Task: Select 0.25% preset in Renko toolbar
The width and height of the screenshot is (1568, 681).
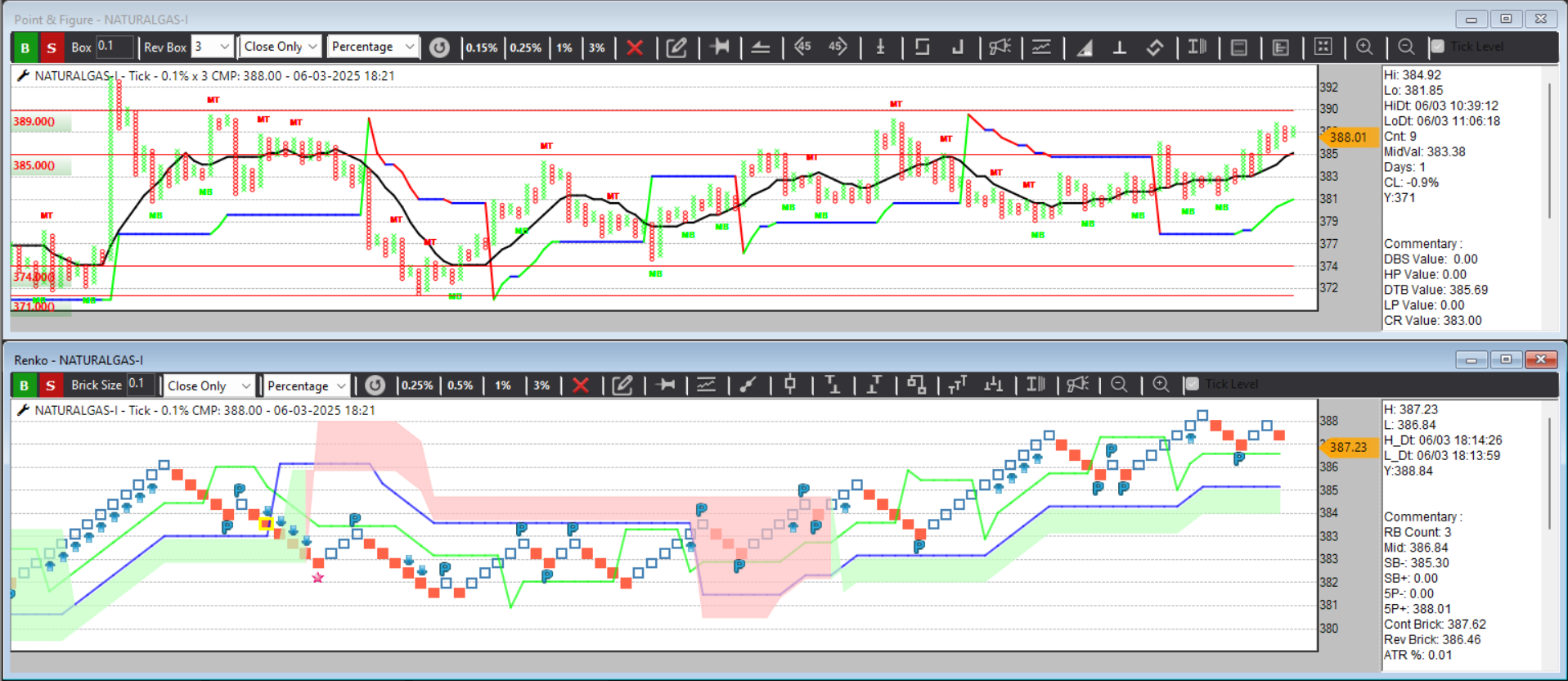Action: (417, 386)
